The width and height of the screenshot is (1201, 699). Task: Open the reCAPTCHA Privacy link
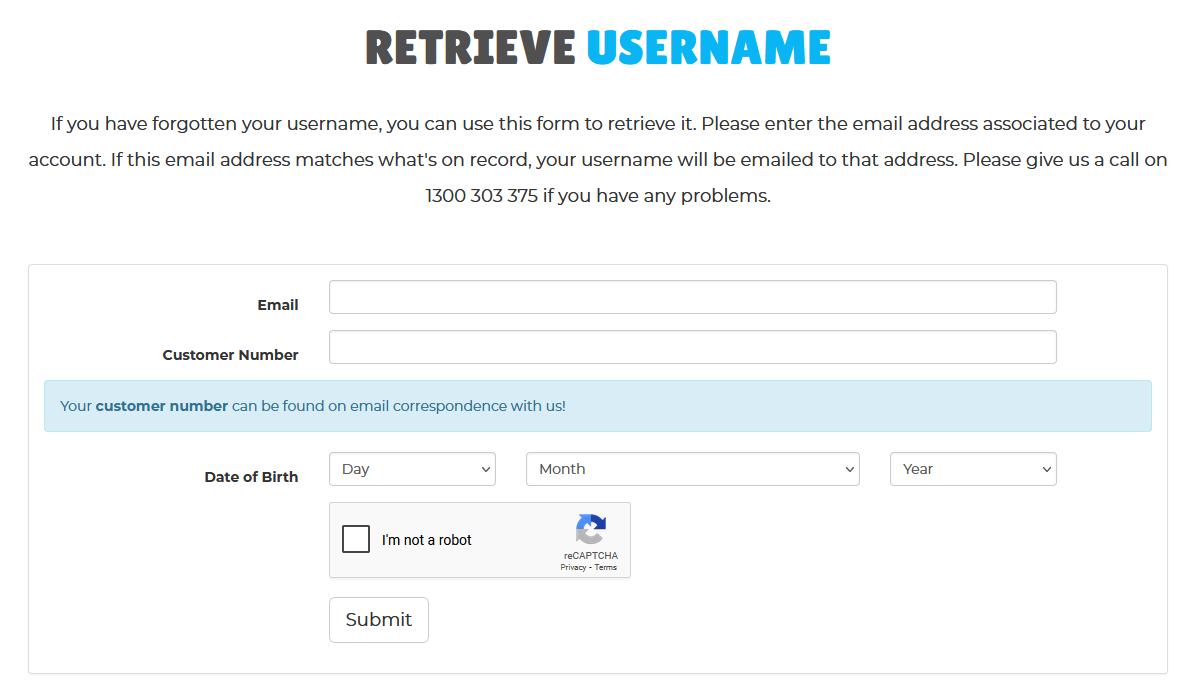pos(573,568)
